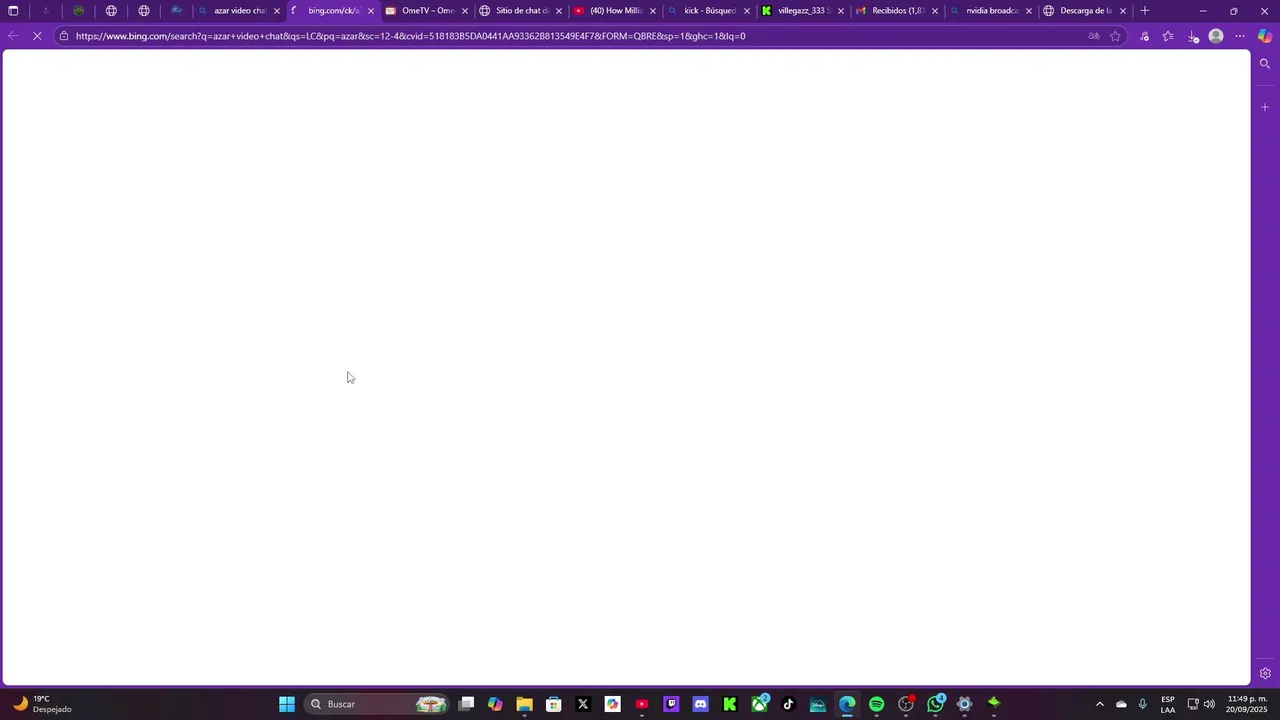
Task: Open the Edge profile avatar
Action: (1216, 36)
